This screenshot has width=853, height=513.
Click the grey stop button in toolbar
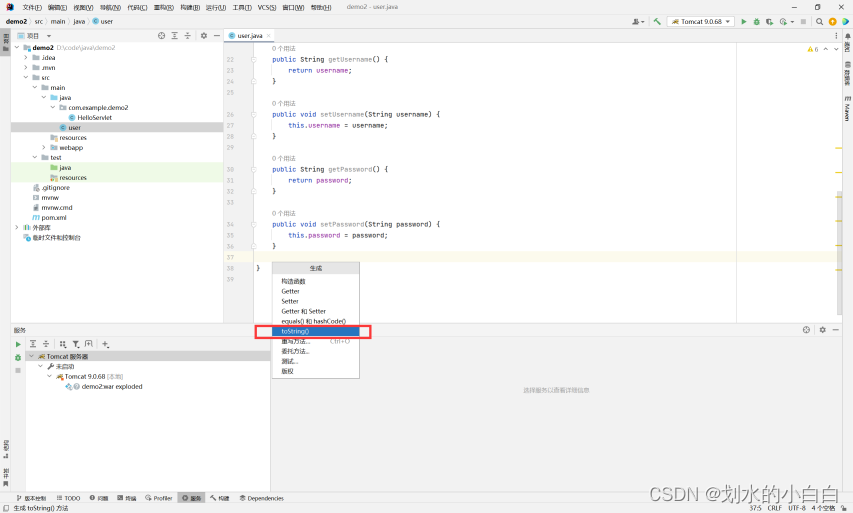[803, 22]
